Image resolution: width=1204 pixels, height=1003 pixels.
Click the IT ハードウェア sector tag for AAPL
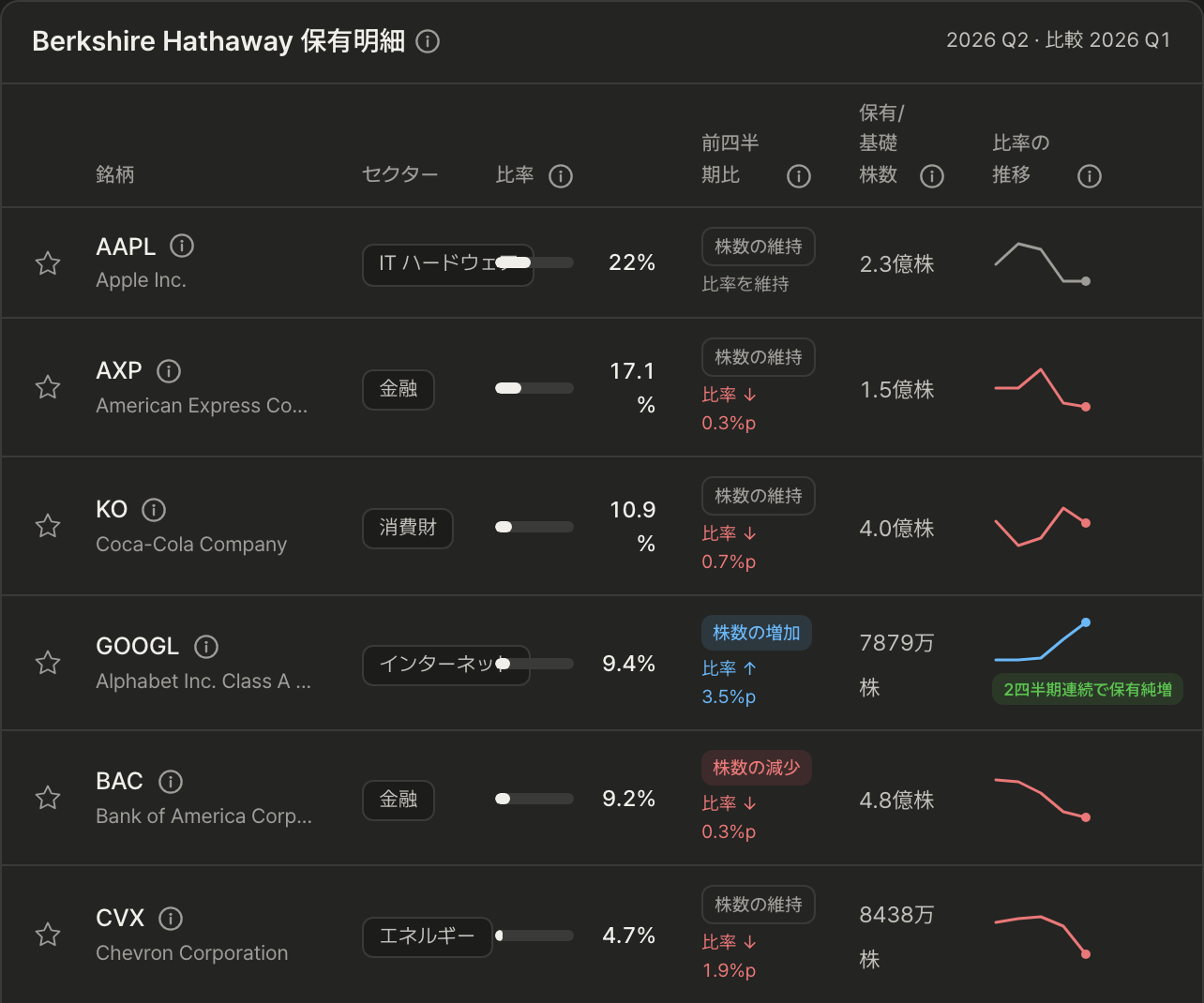[448, 264]
